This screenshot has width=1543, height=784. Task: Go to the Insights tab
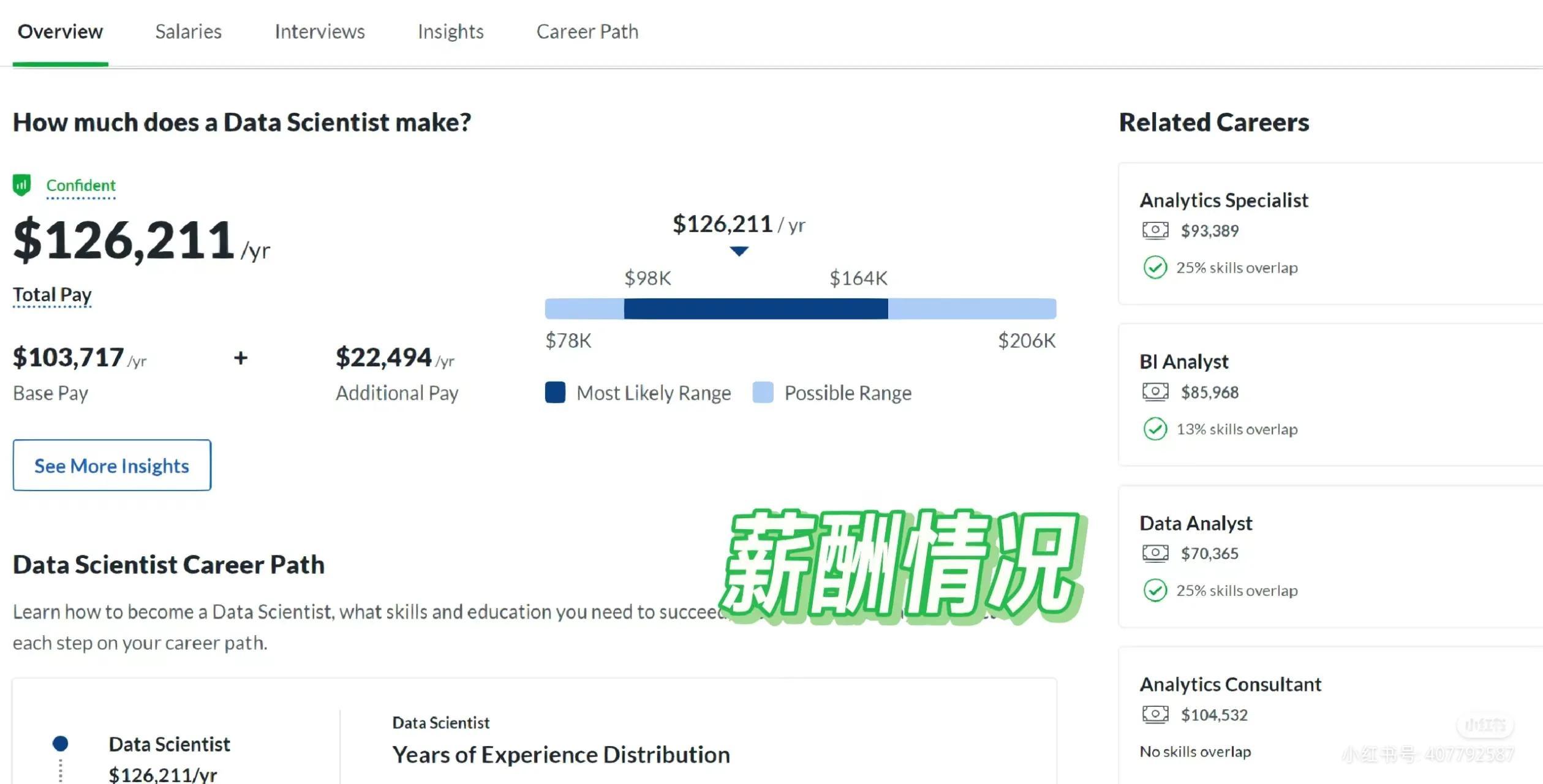point(450,32)
